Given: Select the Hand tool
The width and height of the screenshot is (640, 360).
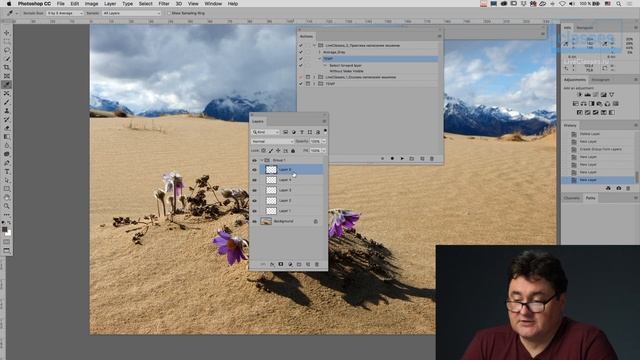Looking at the screenshot, I should (x=7, y=198).
